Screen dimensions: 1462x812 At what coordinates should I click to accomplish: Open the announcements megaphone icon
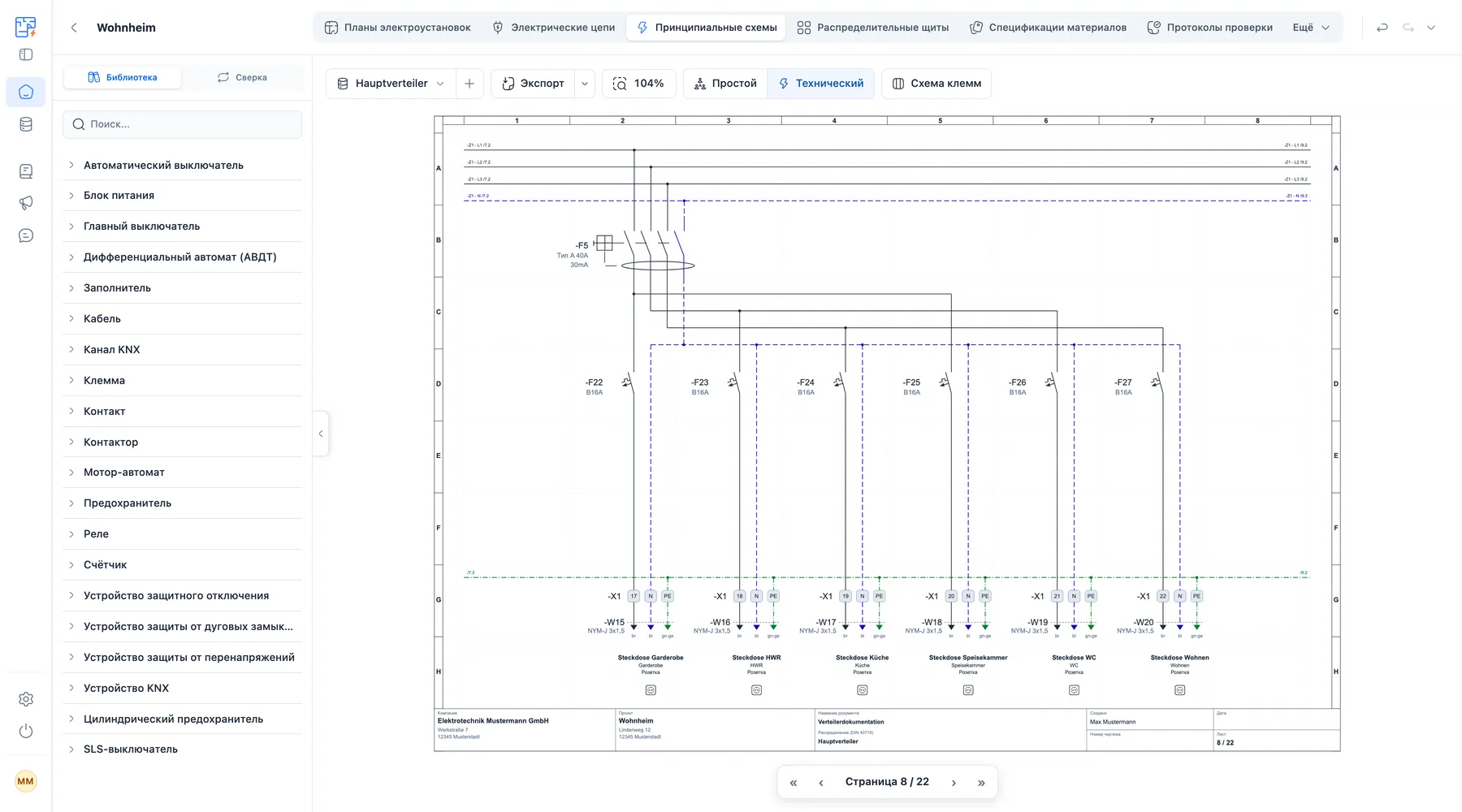pyautogui.click(x=26, y=203)
